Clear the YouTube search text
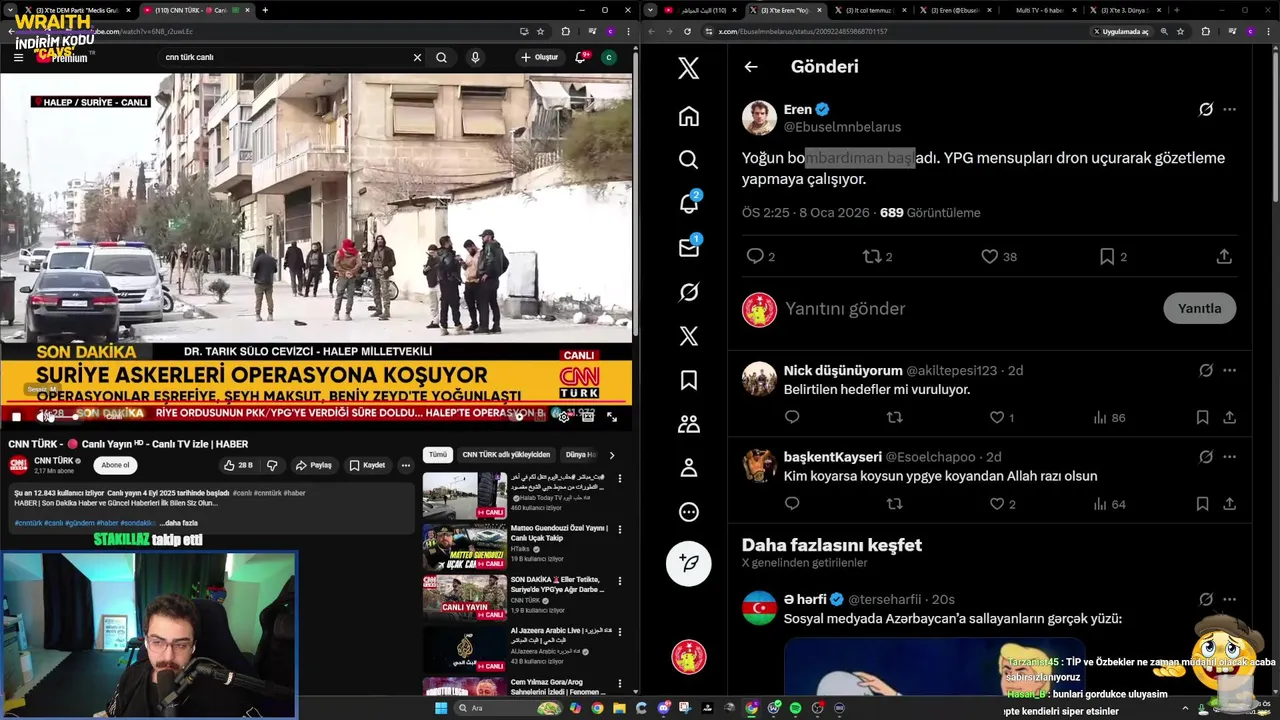The height and width of the screenshot is (720, 1280). [x=417, y=57]
